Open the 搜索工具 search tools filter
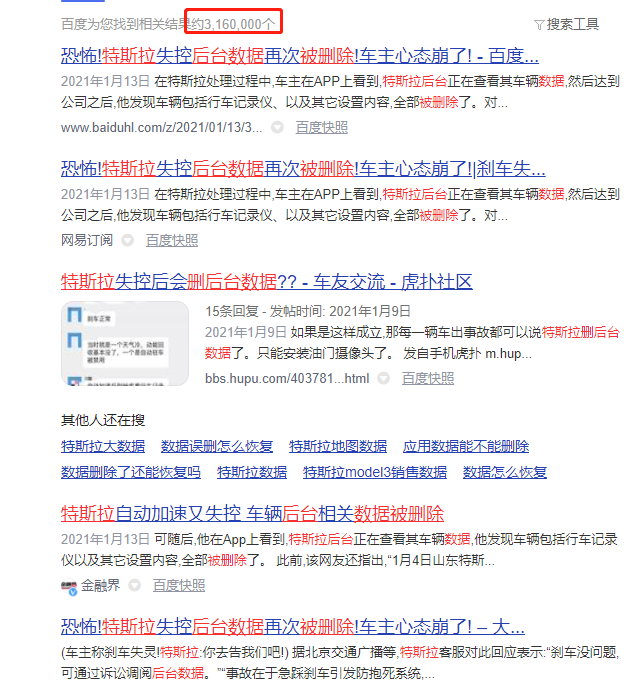628x689 pixels. (x=566, y=24)
